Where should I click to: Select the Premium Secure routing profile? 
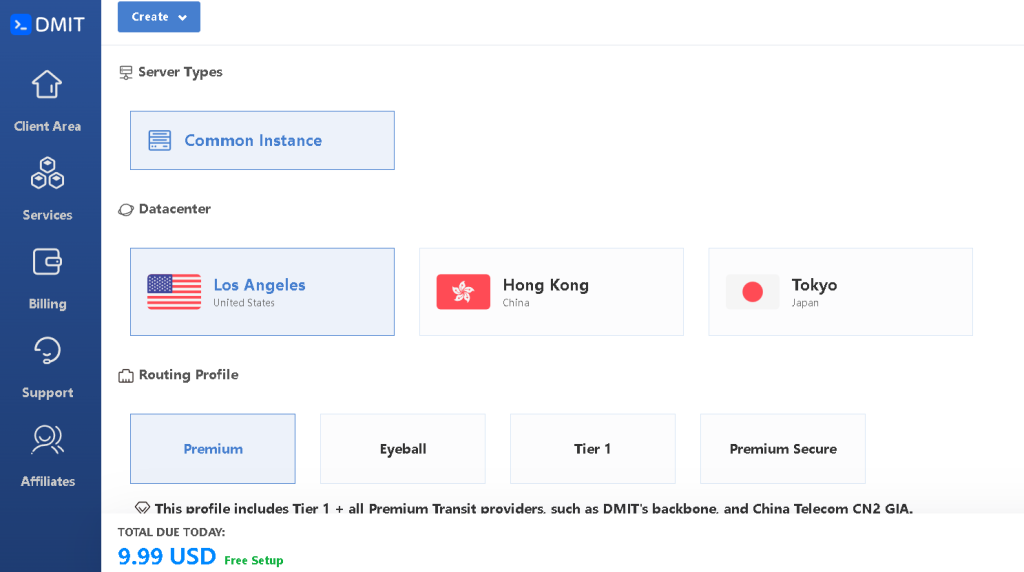click(x=783, y=449)
